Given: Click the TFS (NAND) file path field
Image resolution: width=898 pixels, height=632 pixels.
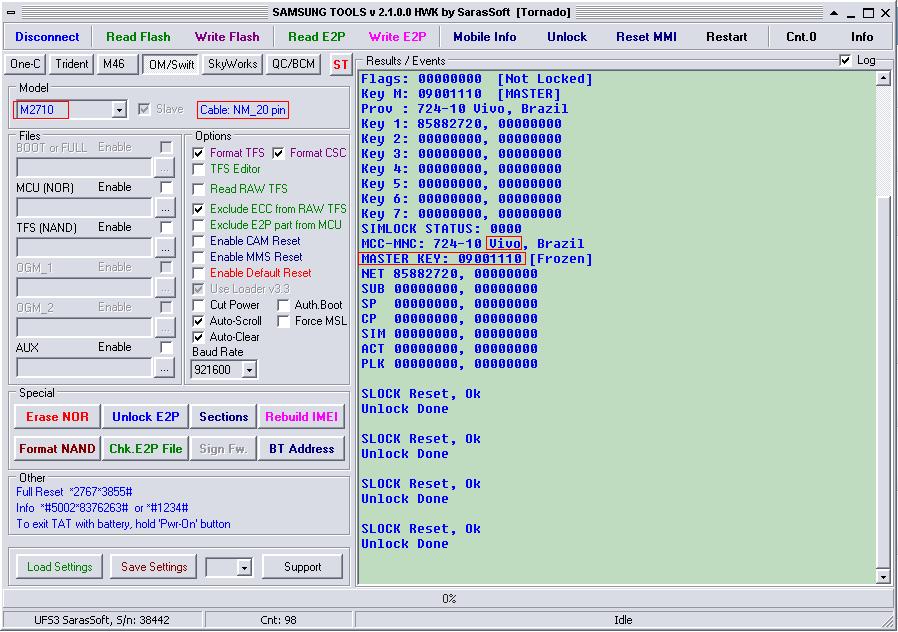Looking at the screenshot, I should [84, 248].
